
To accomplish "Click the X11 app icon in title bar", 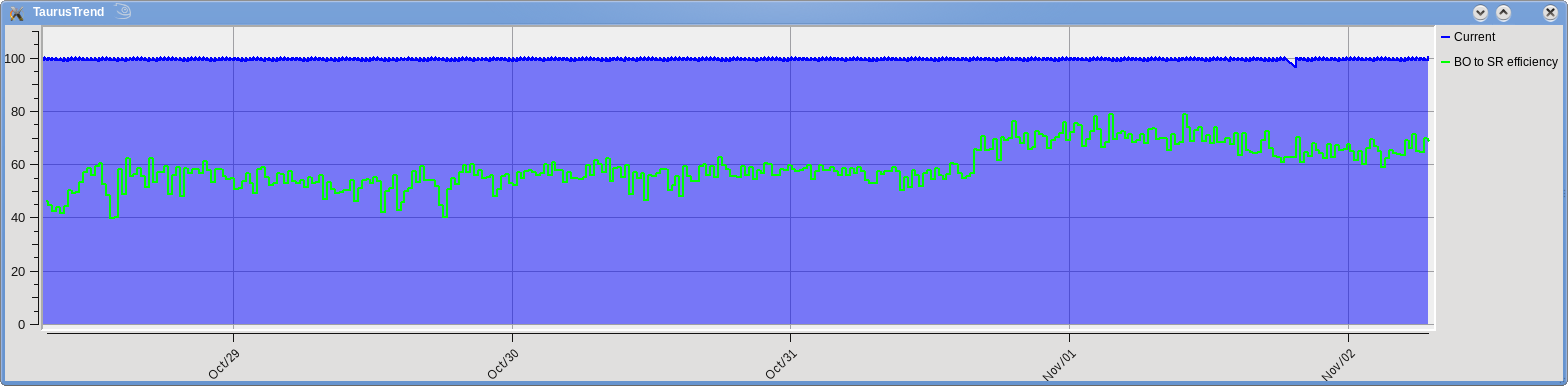I will [x=16, y=12].
